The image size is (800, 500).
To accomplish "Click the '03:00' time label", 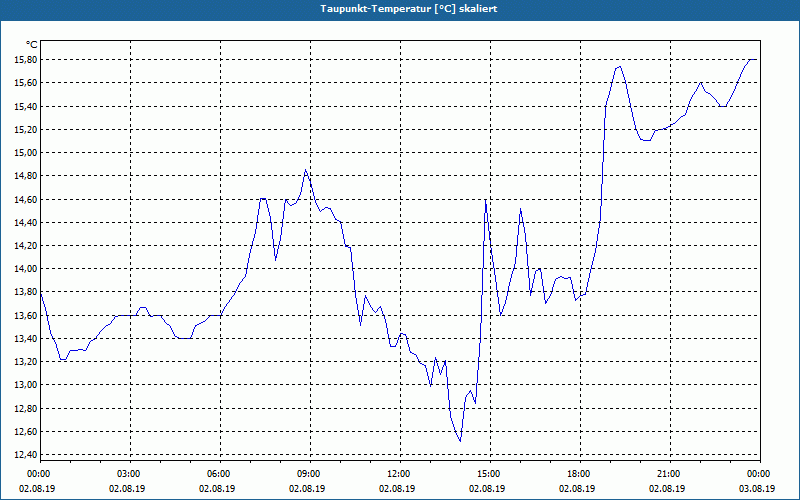I will point(131,474).
